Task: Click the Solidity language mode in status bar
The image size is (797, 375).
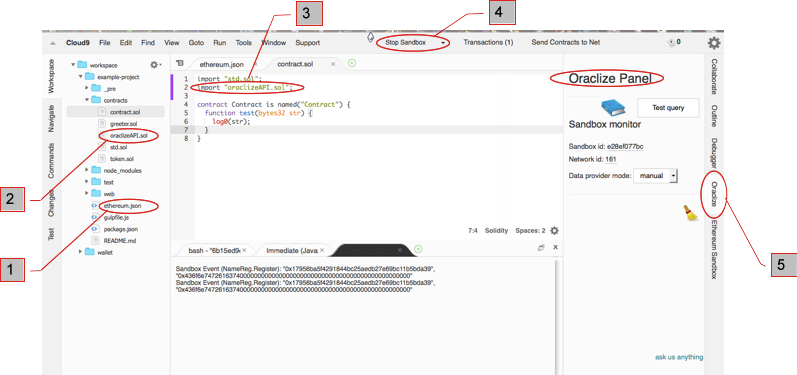Action: pos(496,231)
